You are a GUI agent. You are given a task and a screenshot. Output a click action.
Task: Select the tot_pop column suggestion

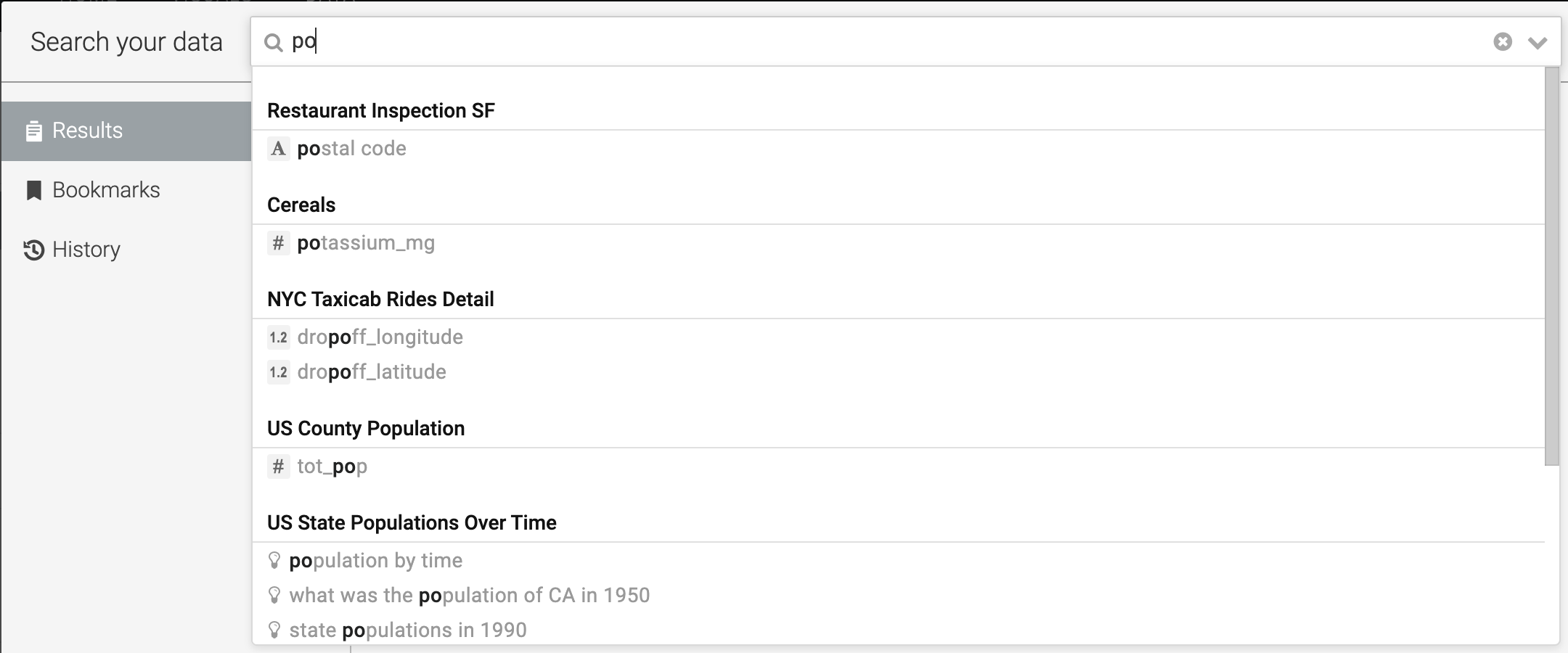tap(332, 467)
